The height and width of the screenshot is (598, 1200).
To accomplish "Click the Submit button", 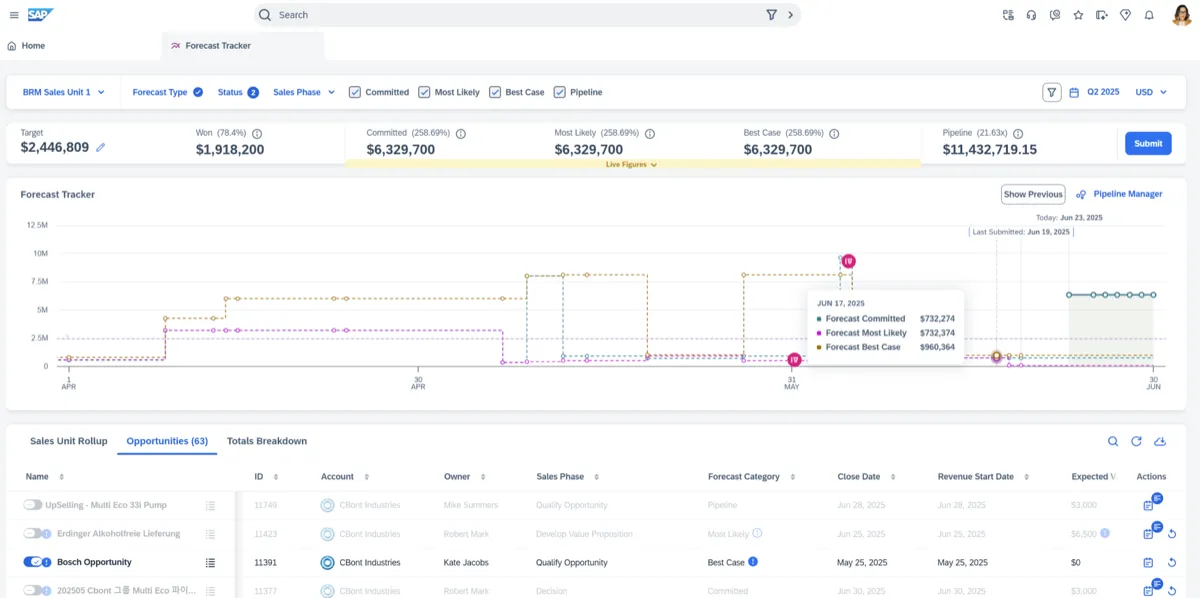I will [x=1147, y=143].
